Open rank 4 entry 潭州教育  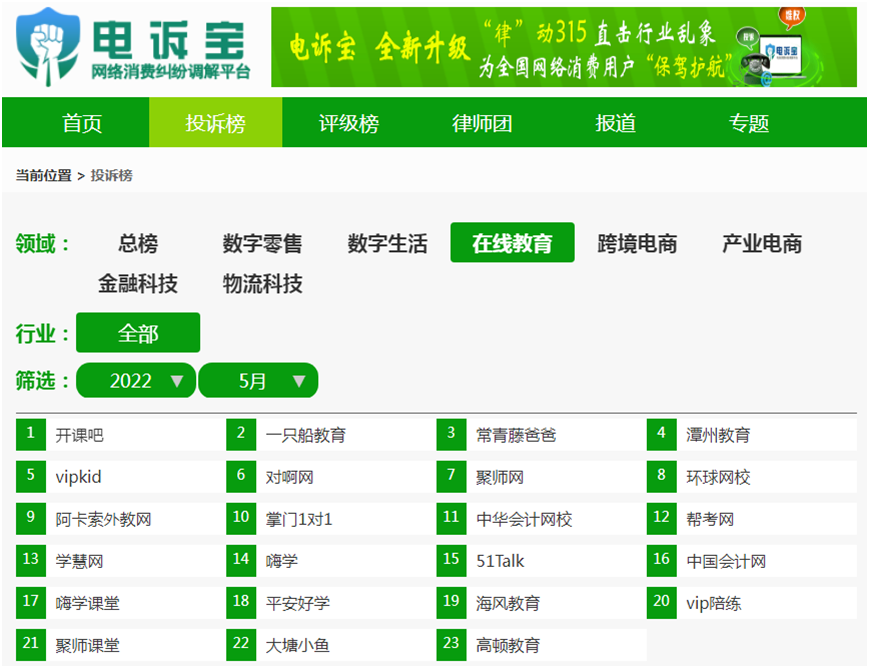(x=752, y=435)
